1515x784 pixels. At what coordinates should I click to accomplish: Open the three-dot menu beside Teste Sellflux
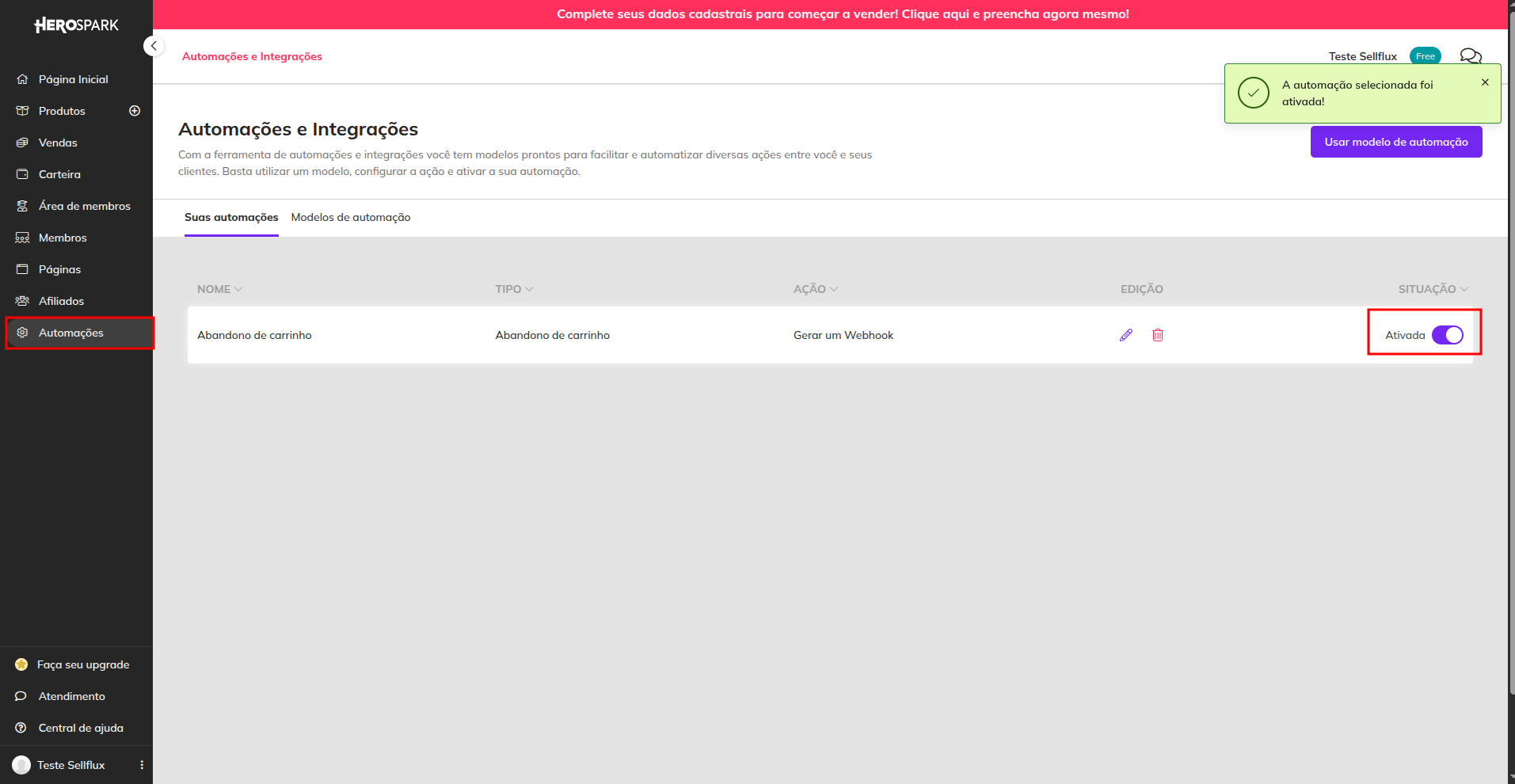[142, 765]
